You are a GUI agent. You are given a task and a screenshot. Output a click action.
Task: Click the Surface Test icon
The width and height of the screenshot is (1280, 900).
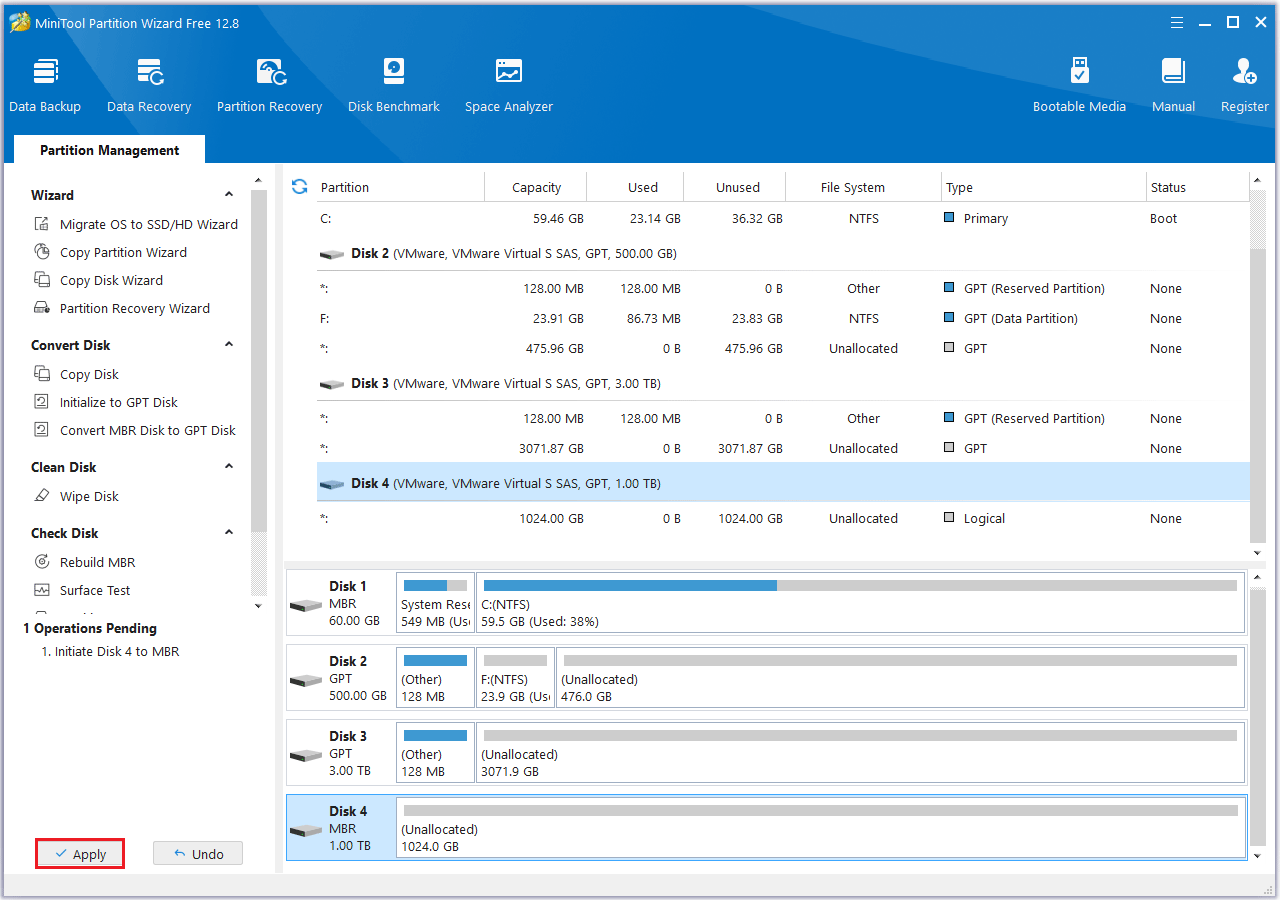tap(42, 590)
